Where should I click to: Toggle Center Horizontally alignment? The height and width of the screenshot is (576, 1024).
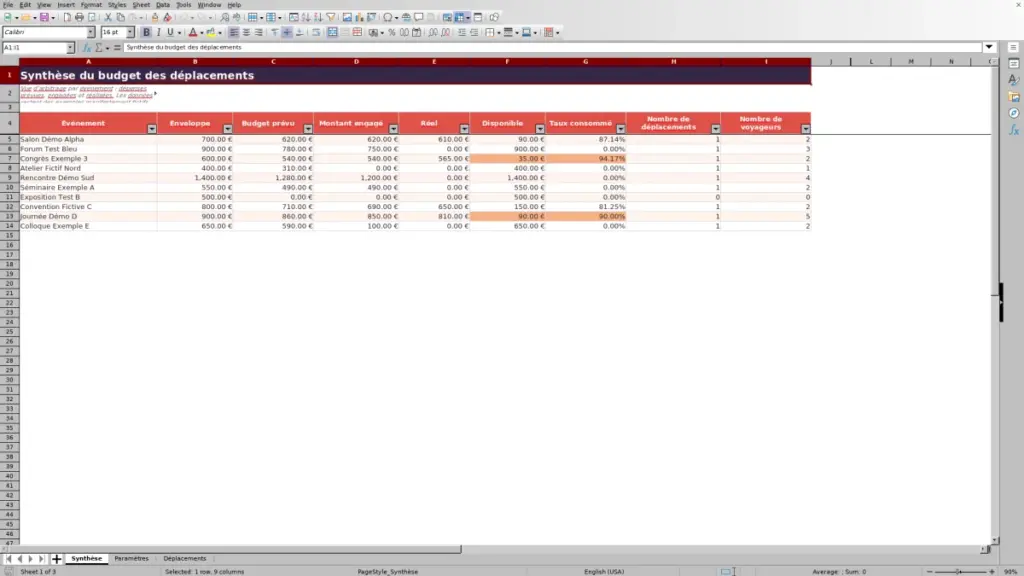[246, 33]
